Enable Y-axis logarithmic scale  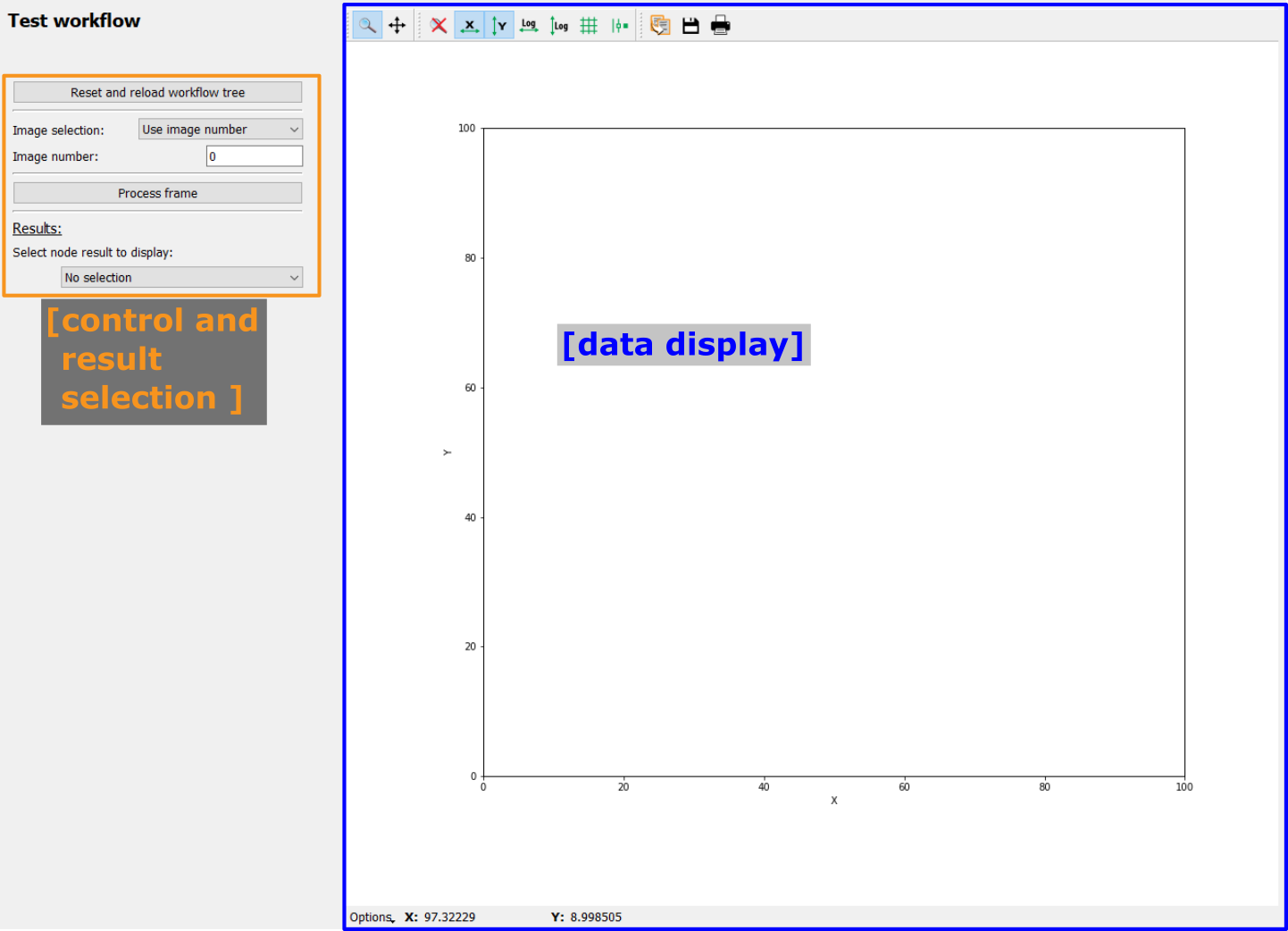(x=559, y=26)
